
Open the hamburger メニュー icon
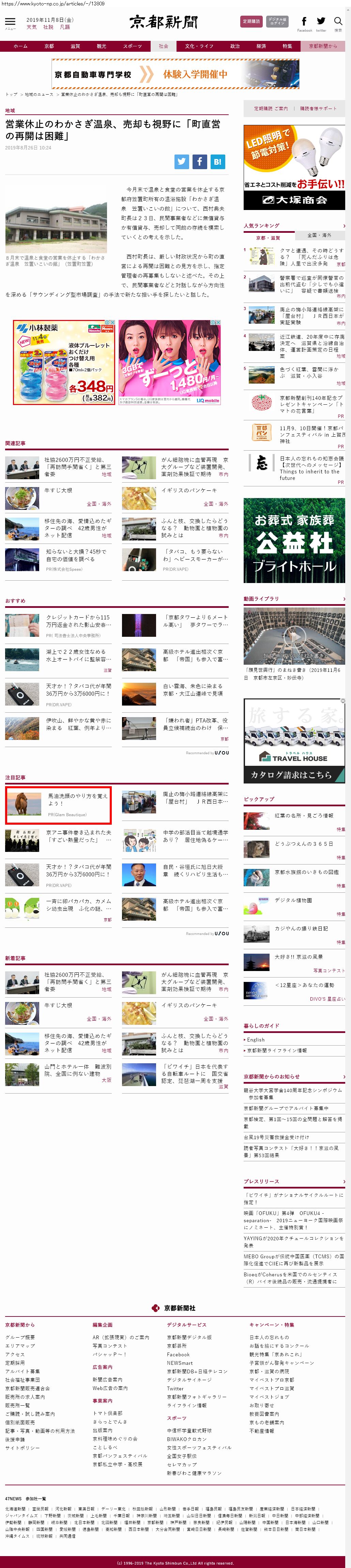(10, 22)
